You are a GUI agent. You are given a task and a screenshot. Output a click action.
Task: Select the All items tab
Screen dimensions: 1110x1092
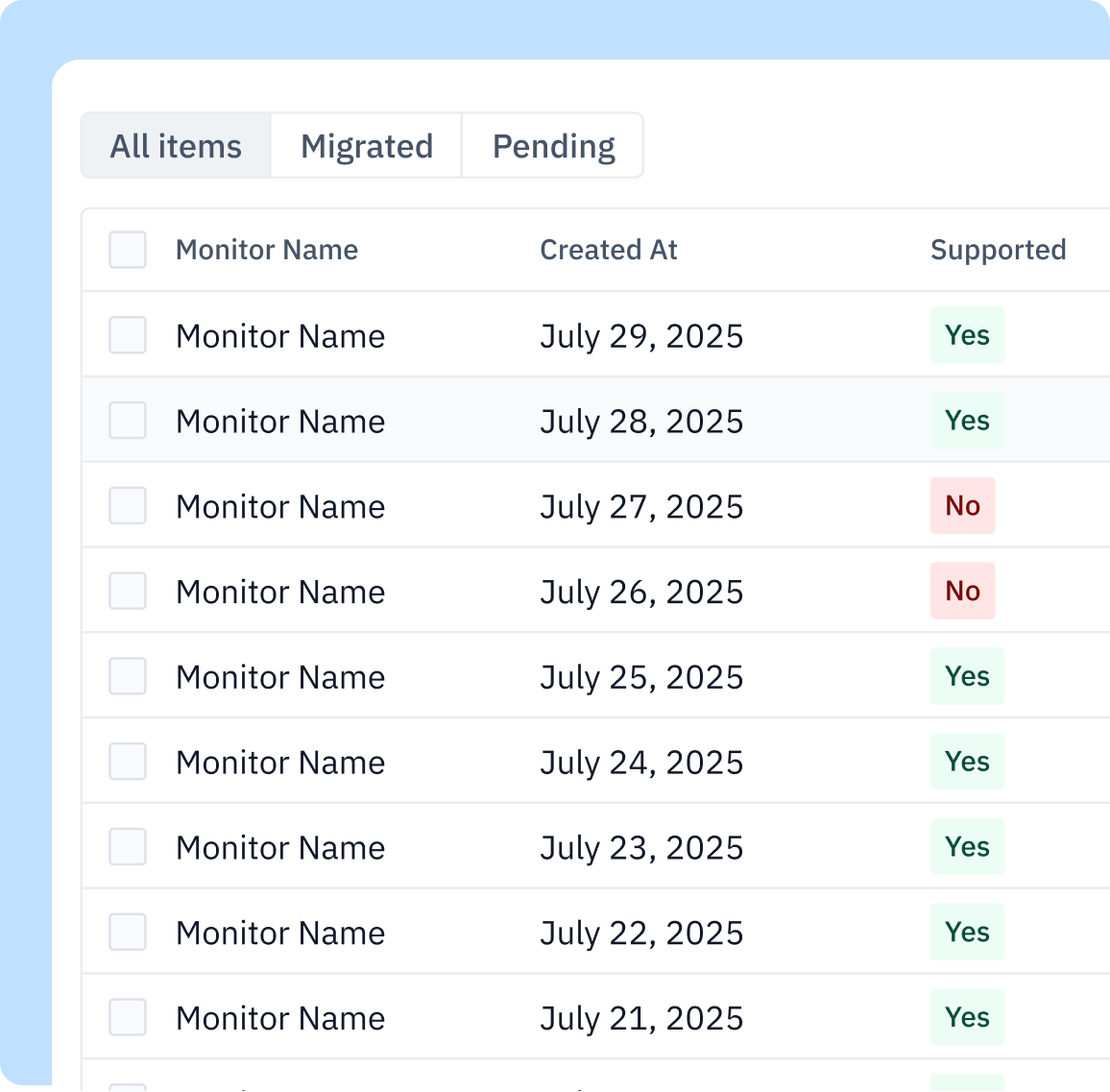tap(176, 145)
